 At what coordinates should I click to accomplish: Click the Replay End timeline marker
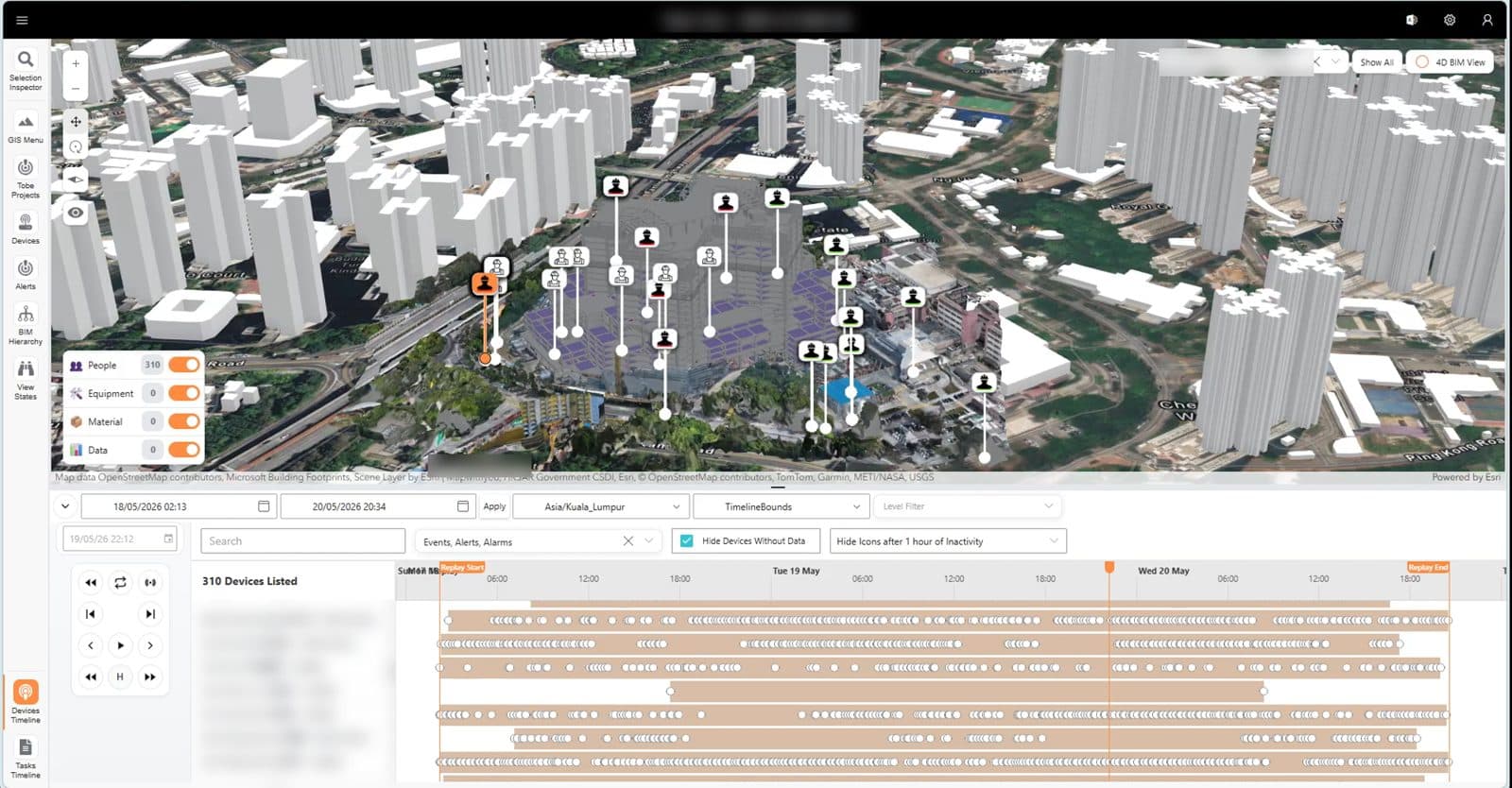pyautogui.click(x=1427, y=567)
